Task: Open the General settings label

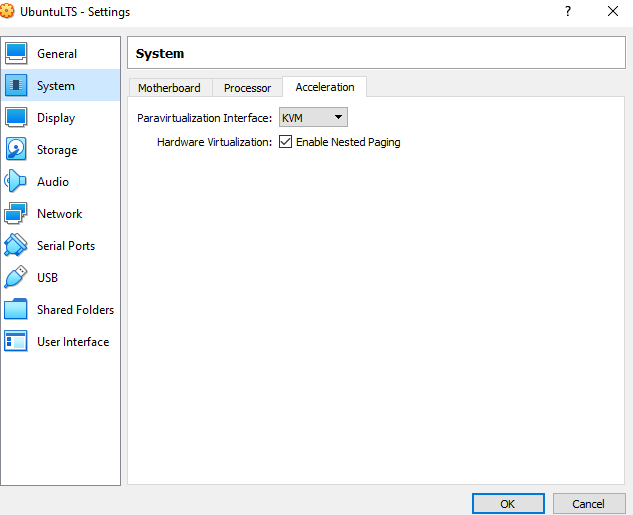Action: coord(57,54)
